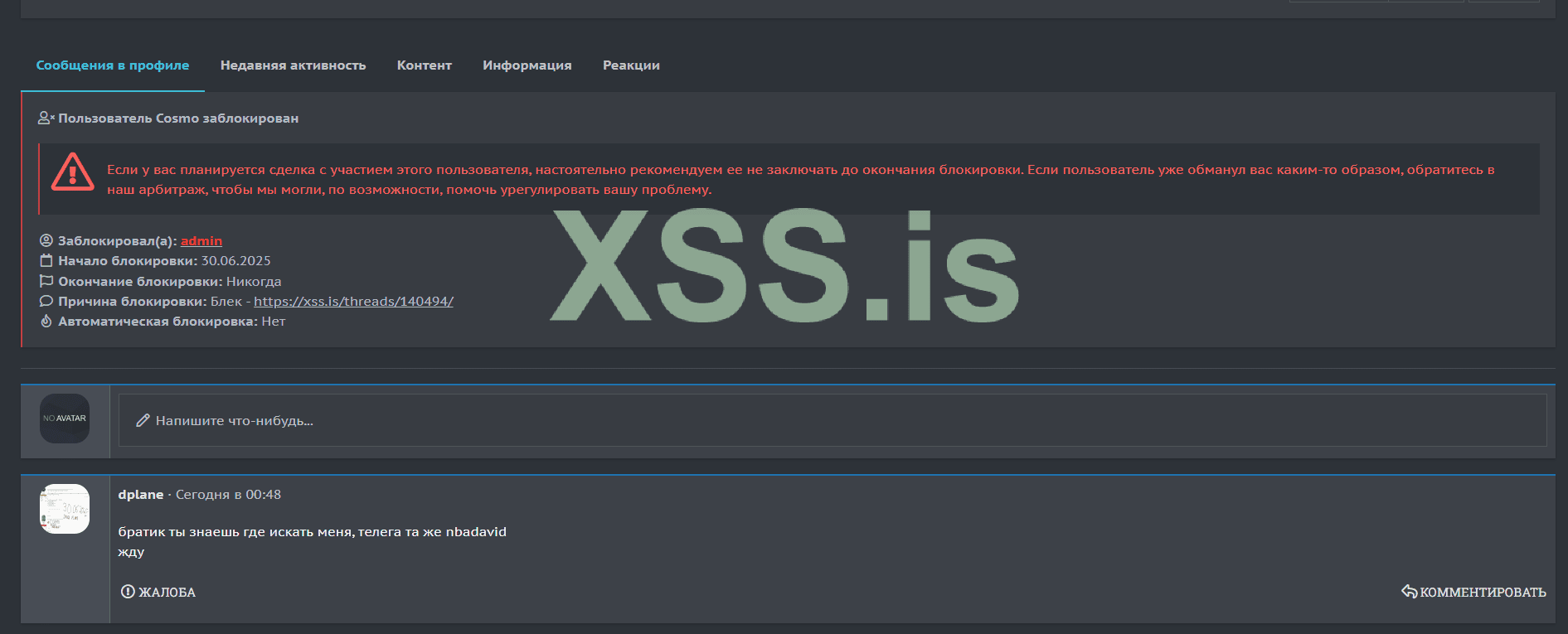This screenshot has height=634, width=1568.
Task: Click the word жду in dplane's post
Action: coord(131,552)
